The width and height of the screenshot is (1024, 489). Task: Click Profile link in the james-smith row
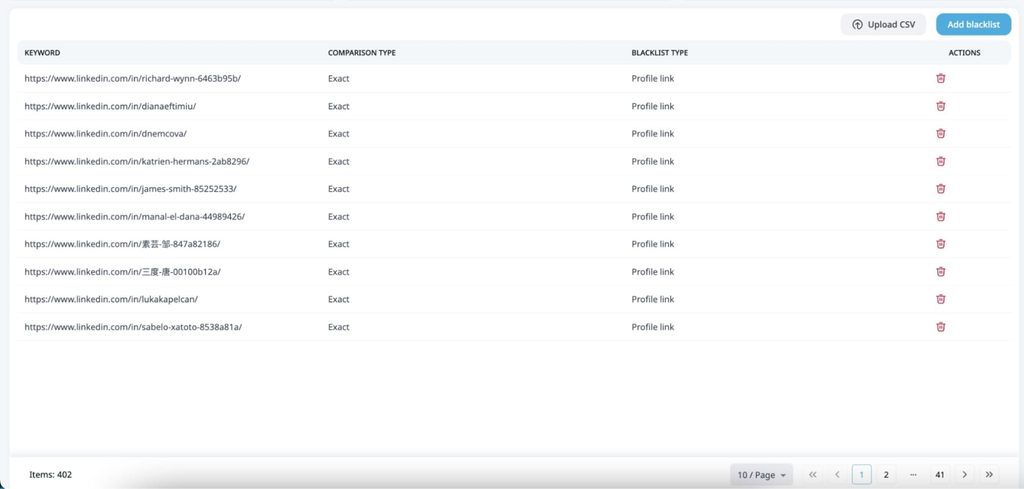[652, 189]
